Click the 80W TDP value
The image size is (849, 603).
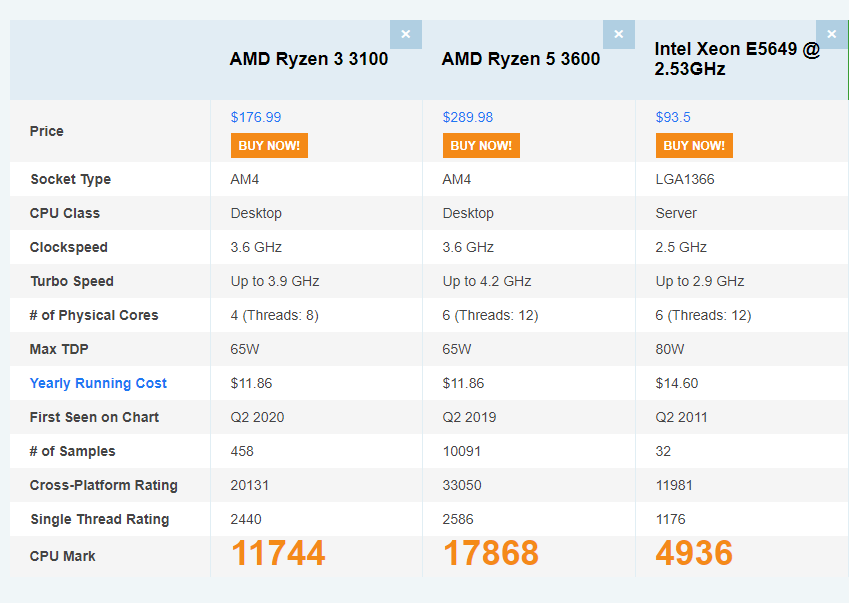click(x=670, y=349)
